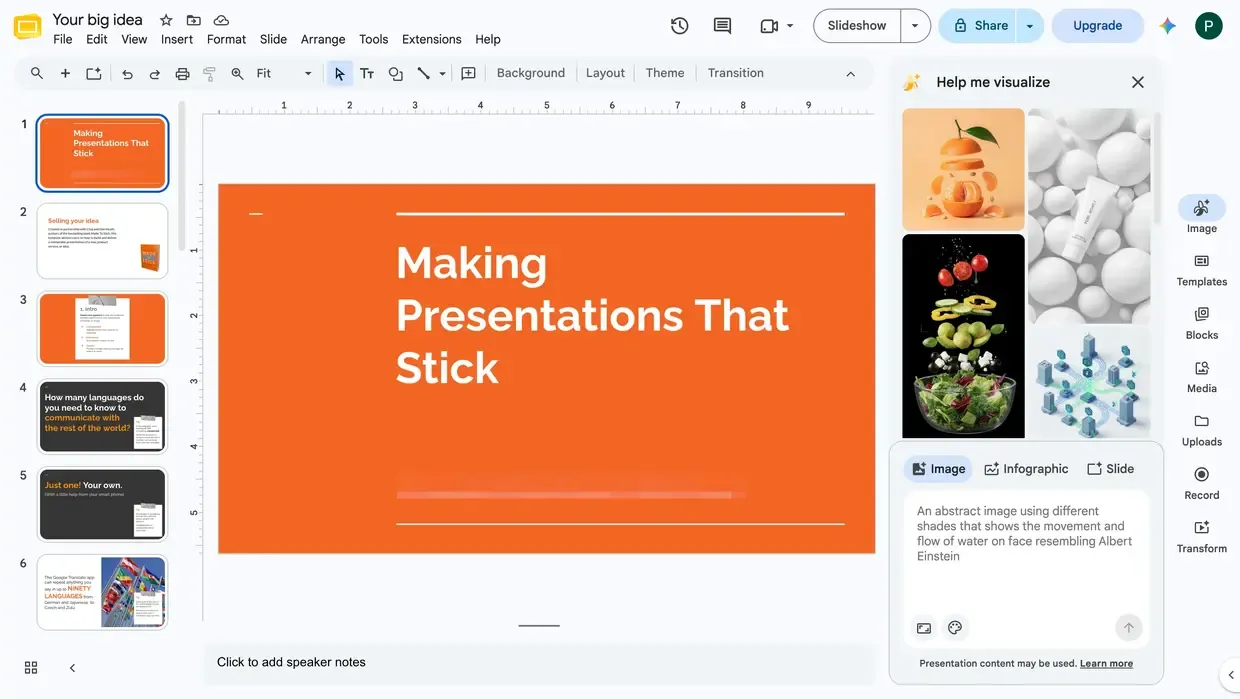The image size is (1240, 699).
Task: Click the new slide with template icon
Action: (x=93, y=73)
